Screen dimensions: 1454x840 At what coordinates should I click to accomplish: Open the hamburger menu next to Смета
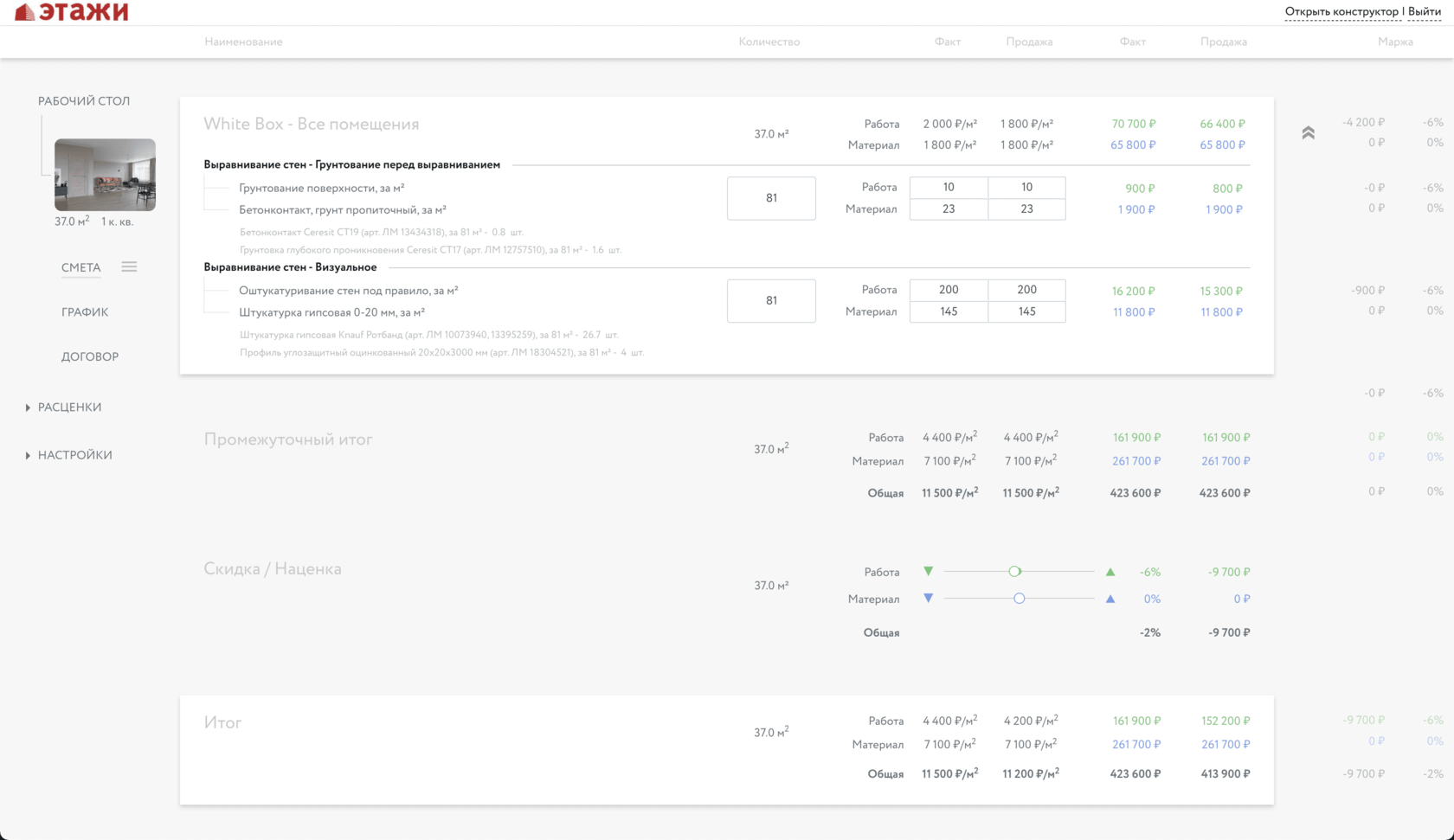point(129,267)
